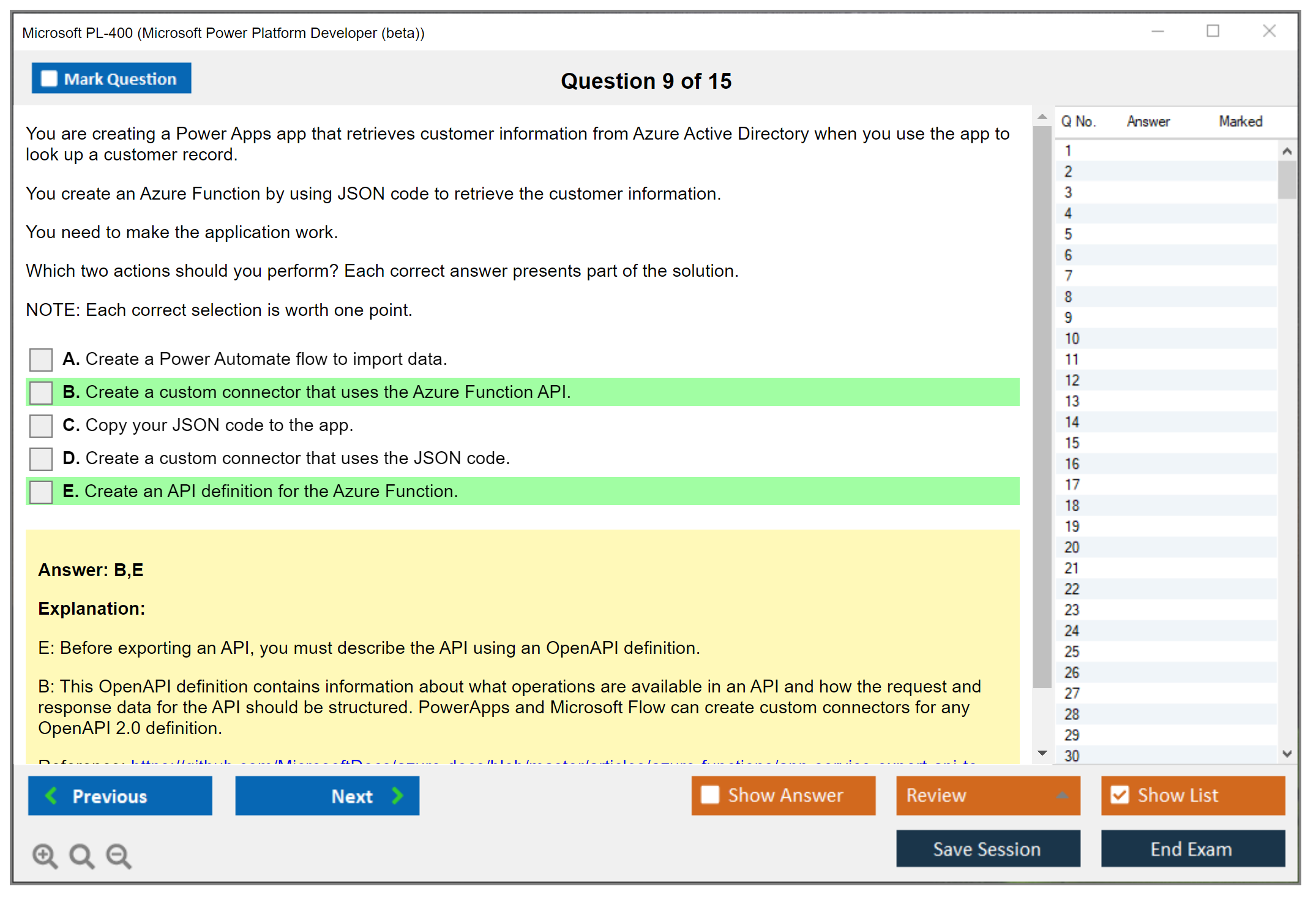Viewport: 1316px width, 900px height.
Task: Check option E API definition checkbox
Action: pos(41,492)
